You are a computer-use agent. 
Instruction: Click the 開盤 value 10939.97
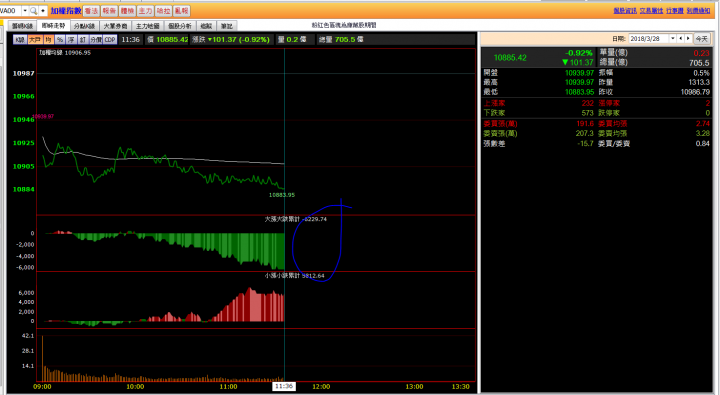(x=579, y=73)
